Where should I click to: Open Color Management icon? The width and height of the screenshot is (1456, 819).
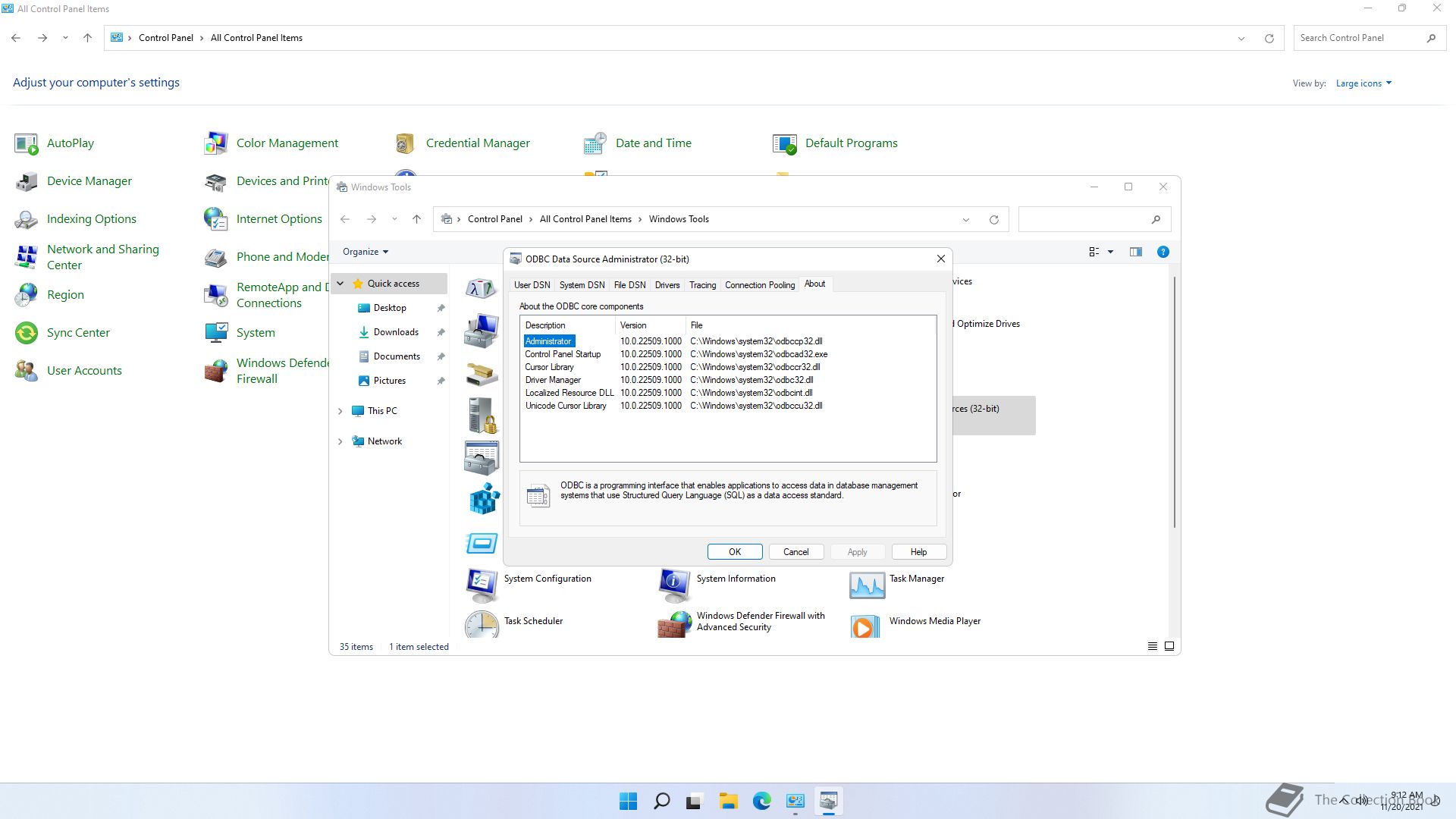(x=216, y=143)
